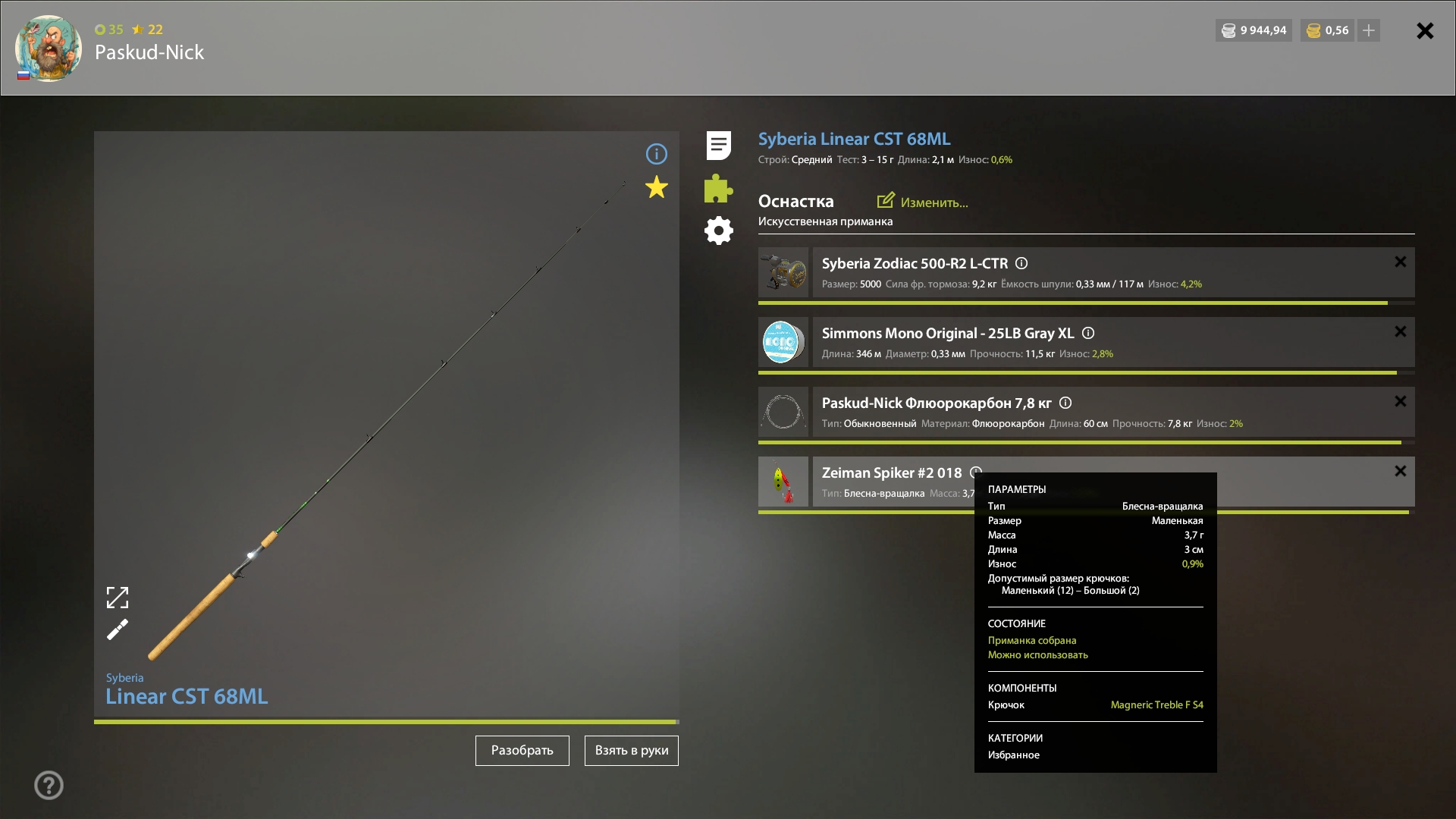Show info for Paskud-Nick Флюорокарбон leader
This screenshot has height=819, width=1456.
coord(1065,403)
